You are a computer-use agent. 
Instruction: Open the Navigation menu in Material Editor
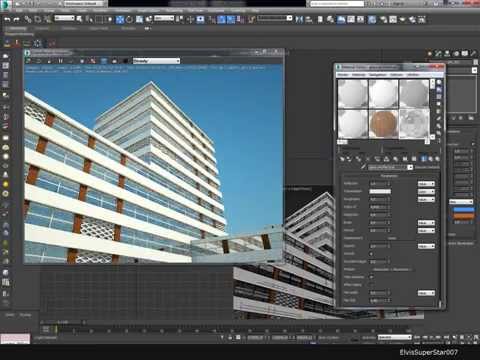coord(378,75)
